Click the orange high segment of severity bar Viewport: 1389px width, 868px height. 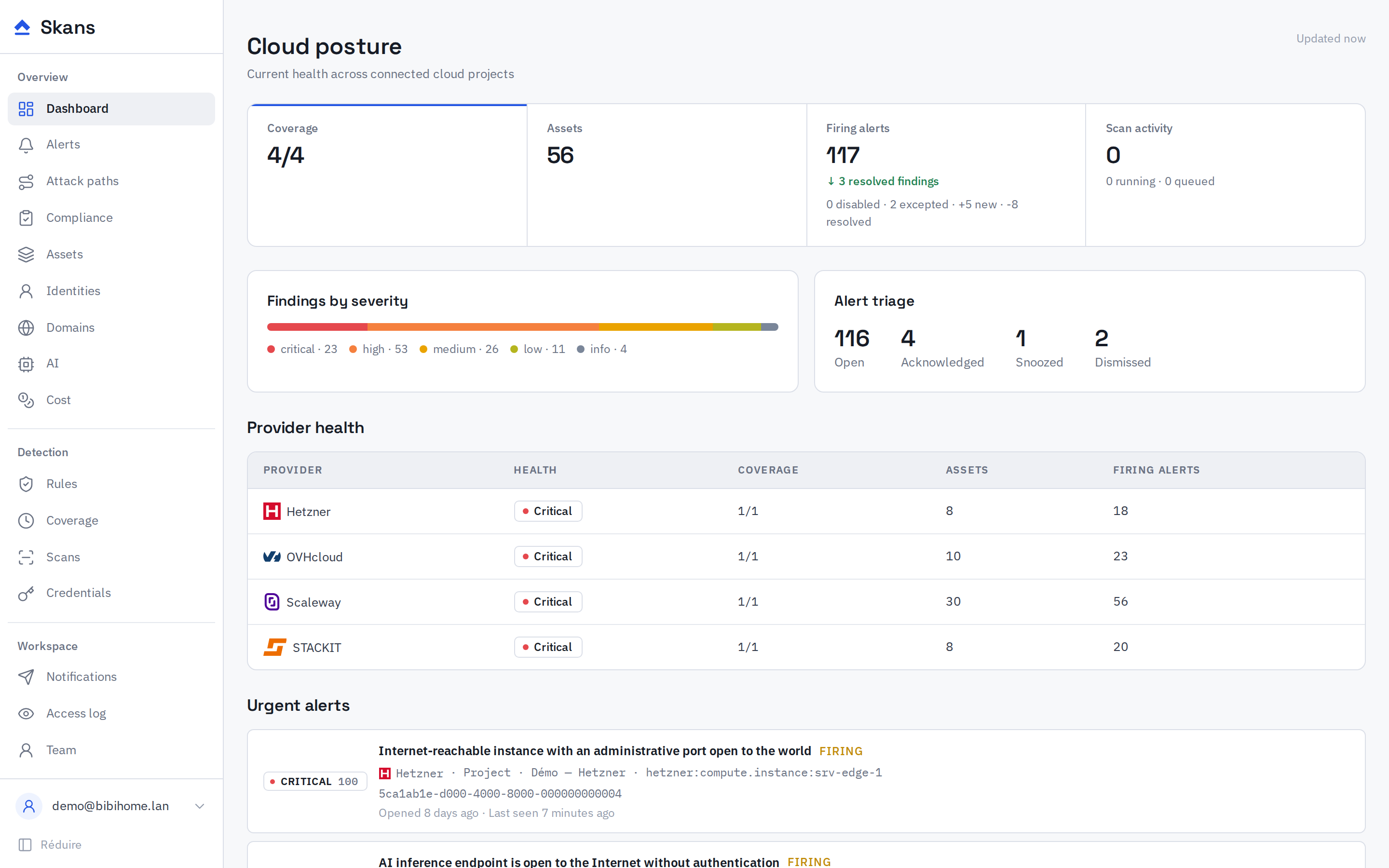tap(483, 326)
